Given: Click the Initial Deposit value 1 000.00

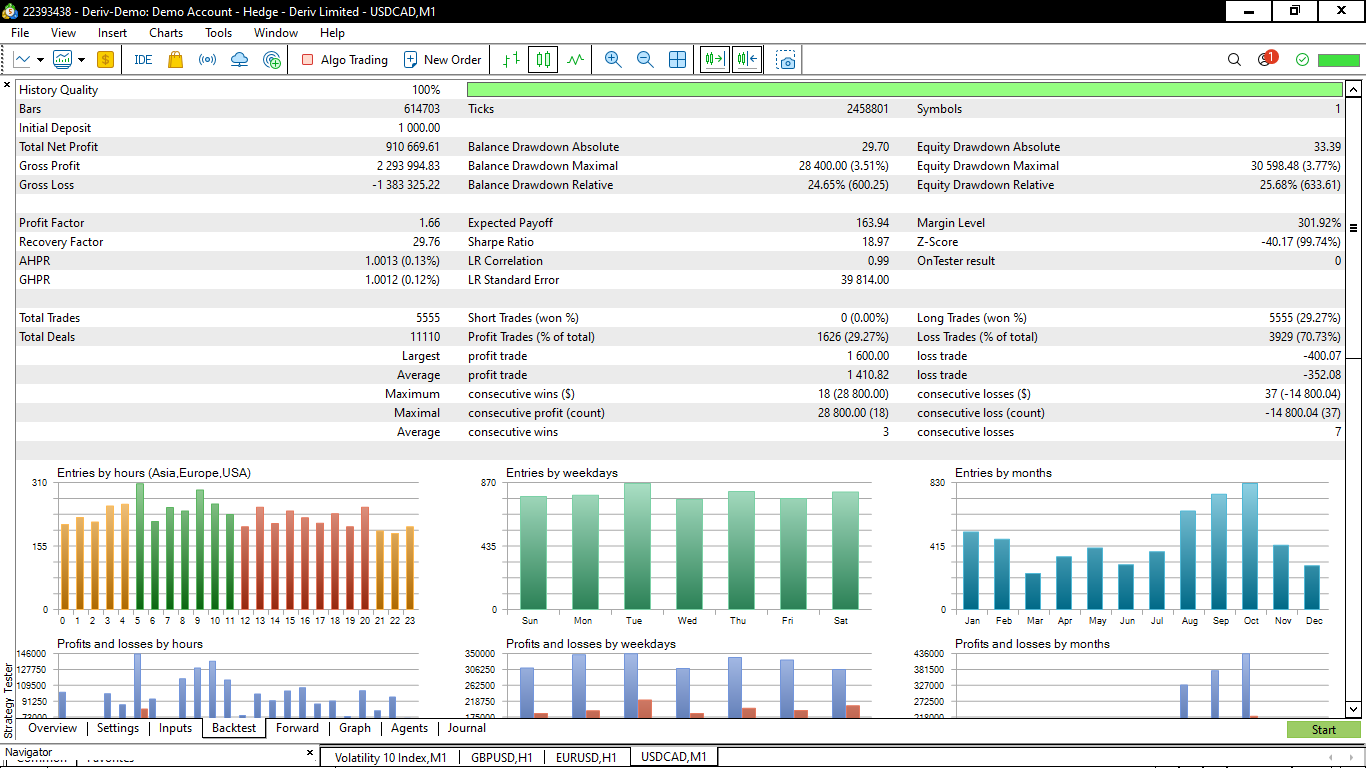Looking at the screenshot, I should pos(419,128).
